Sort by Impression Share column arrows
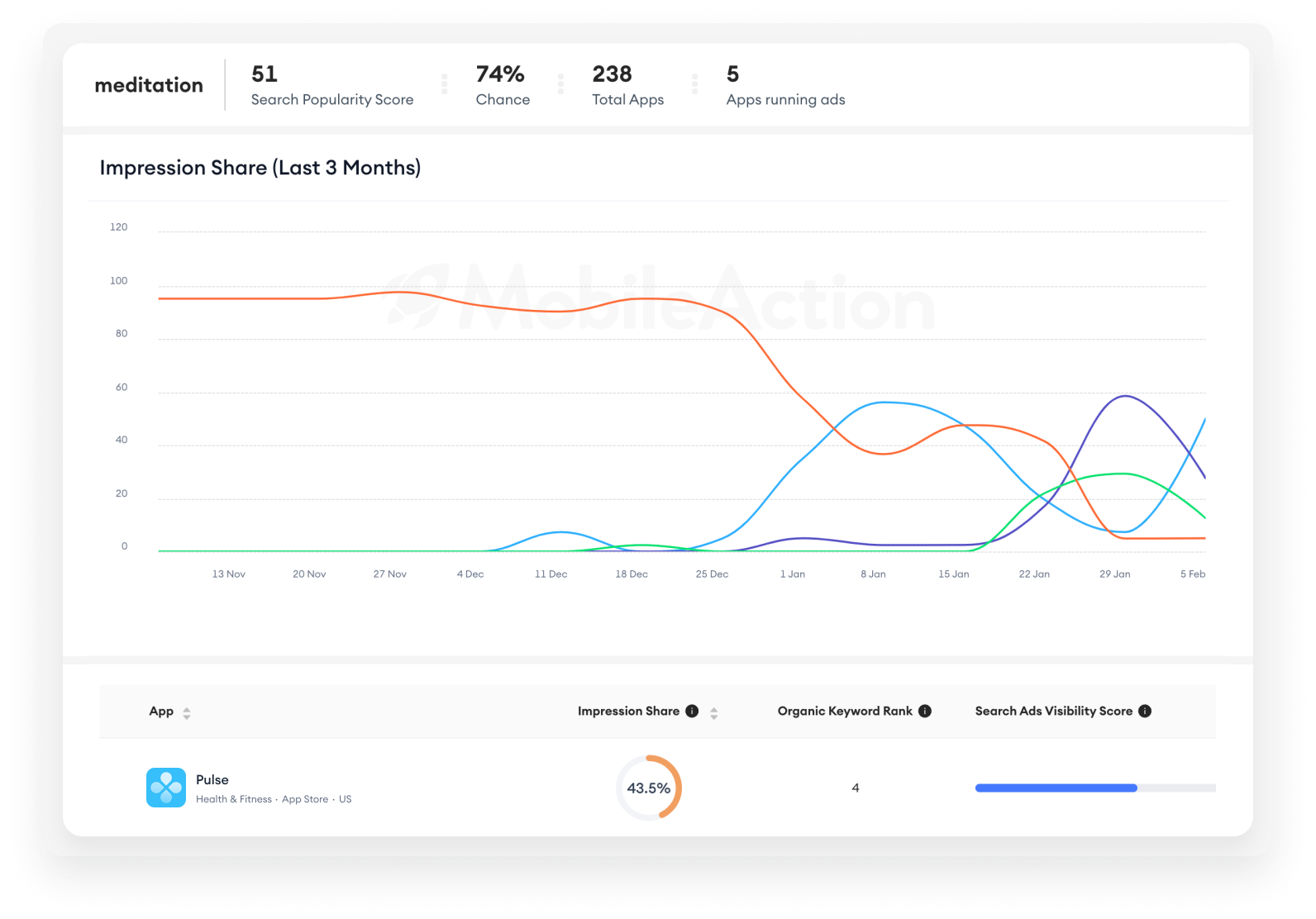This screenshot has width=1316, height=919. point(713,712)
